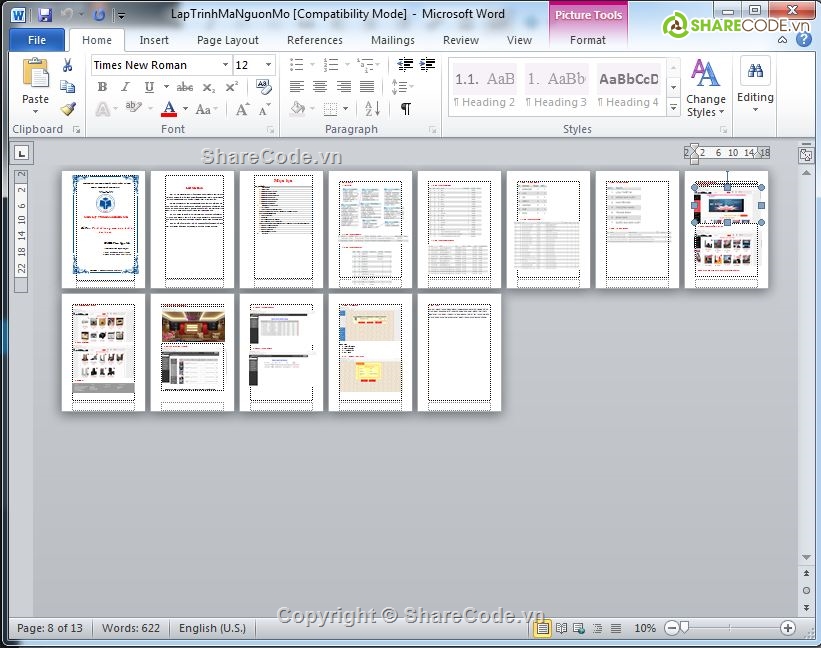Viewport: 821px width, 648px height.
Task: Toggle underline formatting
Action: tap(149, 87)
